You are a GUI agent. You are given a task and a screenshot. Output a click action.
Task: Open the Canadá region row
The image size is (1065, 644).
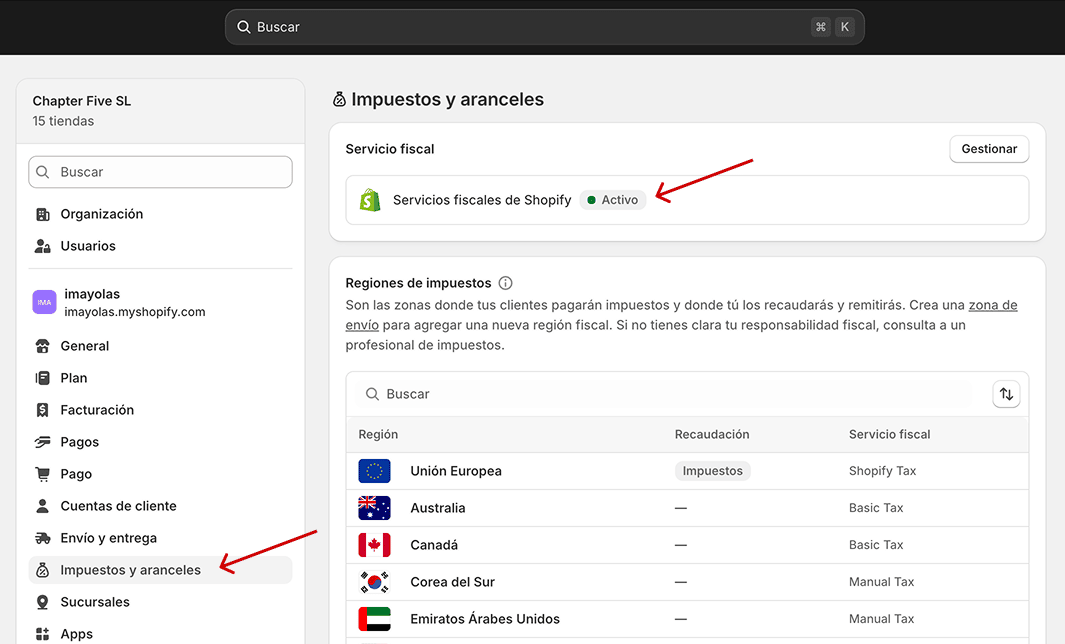(687, 545)
